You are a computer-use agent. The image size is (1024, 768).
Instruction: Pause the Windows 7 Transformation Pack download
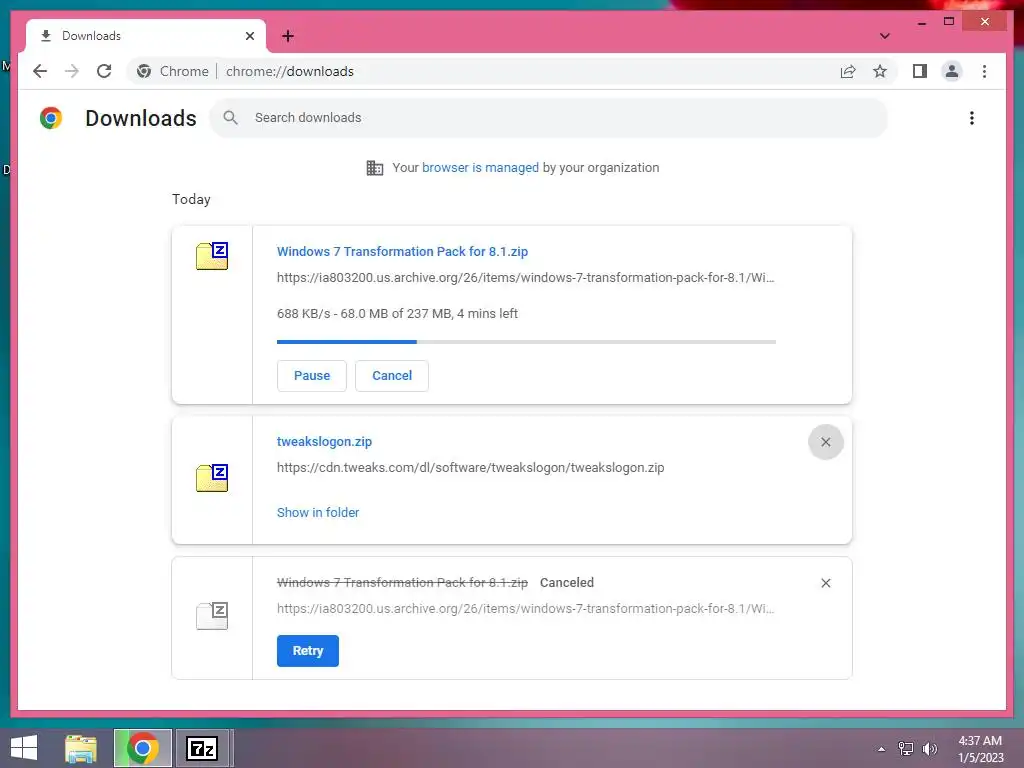point(312,376)
